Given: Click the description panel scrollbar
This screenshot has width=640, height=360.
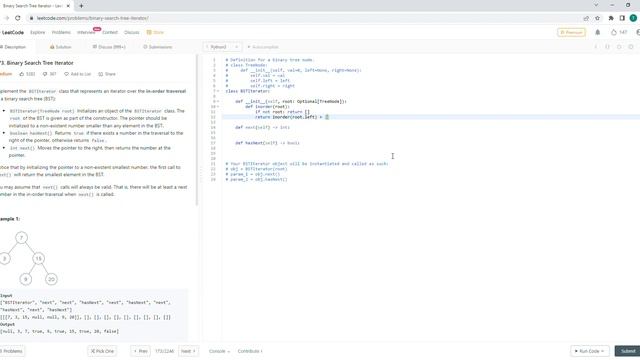Looking at the screenshot, I should click(197, 131).
